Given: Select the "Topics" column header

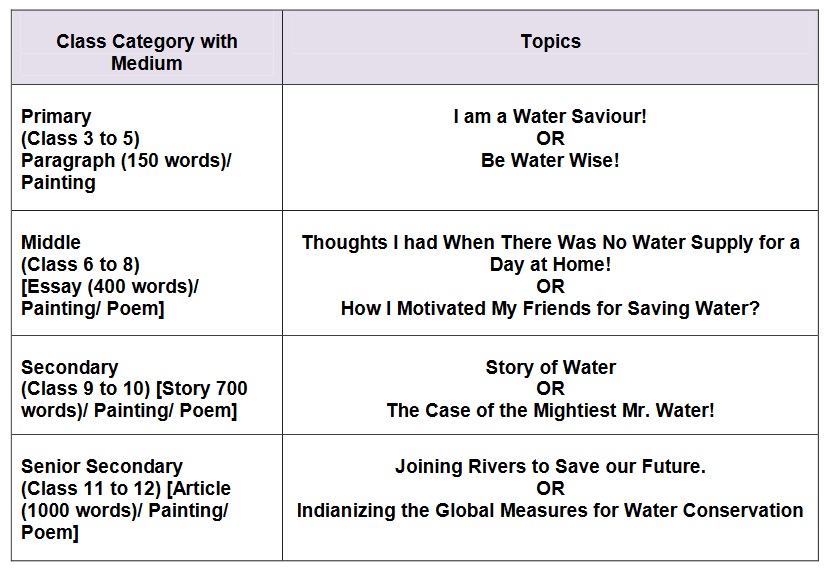Looking at the screenshot, I should (x=550, y=41).
